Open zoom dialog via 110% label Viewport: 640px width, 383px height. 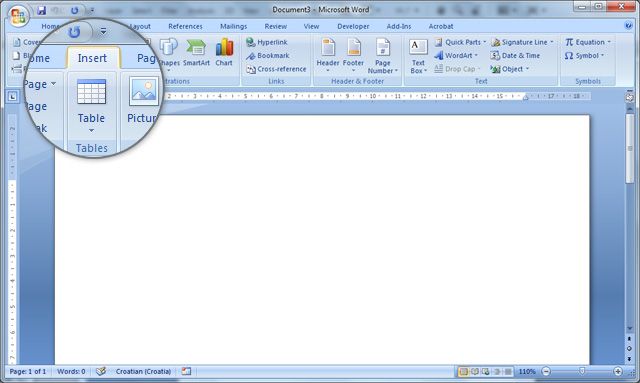pyautogui.click(x=527, y=372)
